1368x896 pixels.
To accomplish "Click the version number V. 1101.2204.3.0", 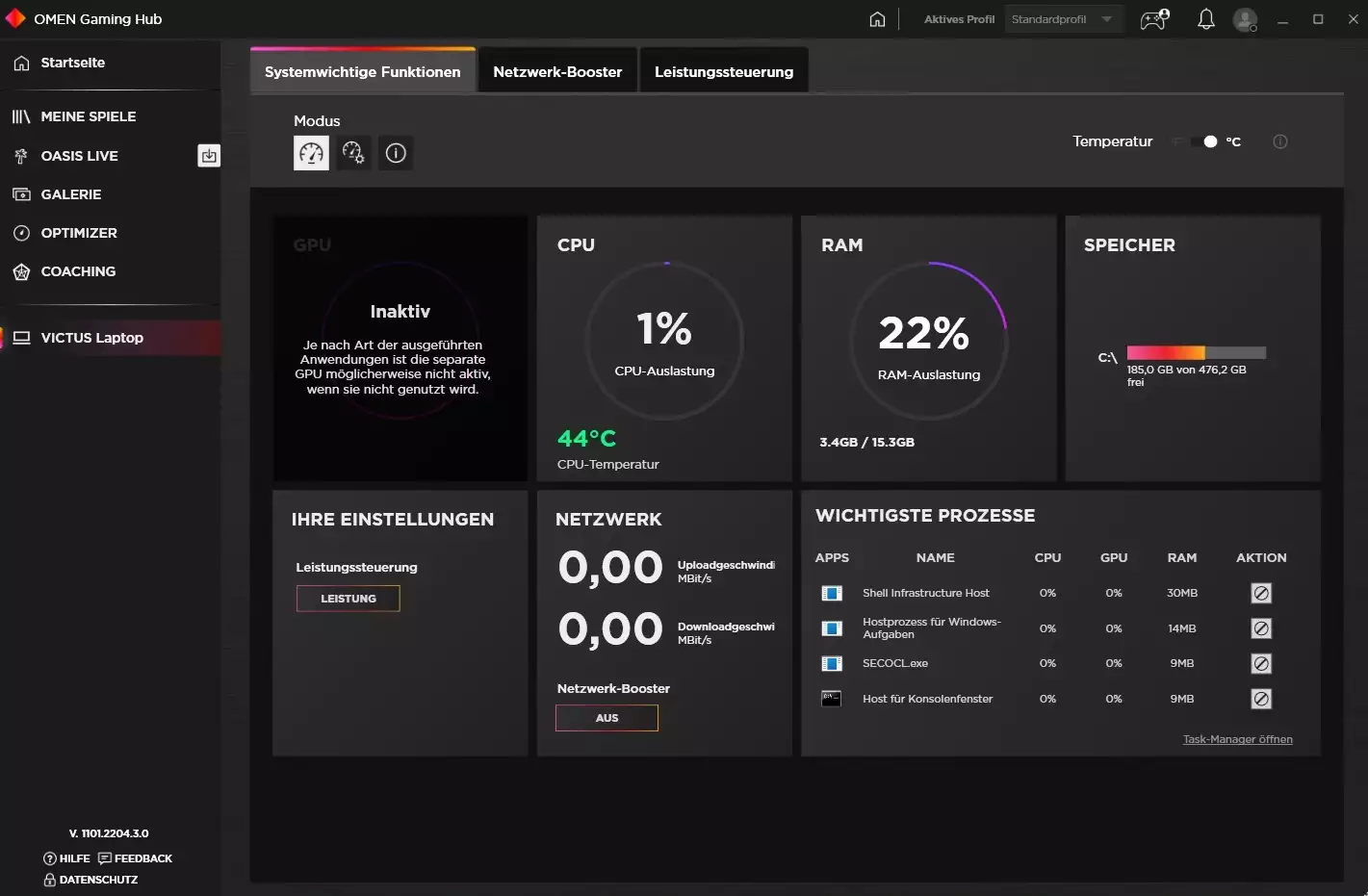I will pos(109,833).
